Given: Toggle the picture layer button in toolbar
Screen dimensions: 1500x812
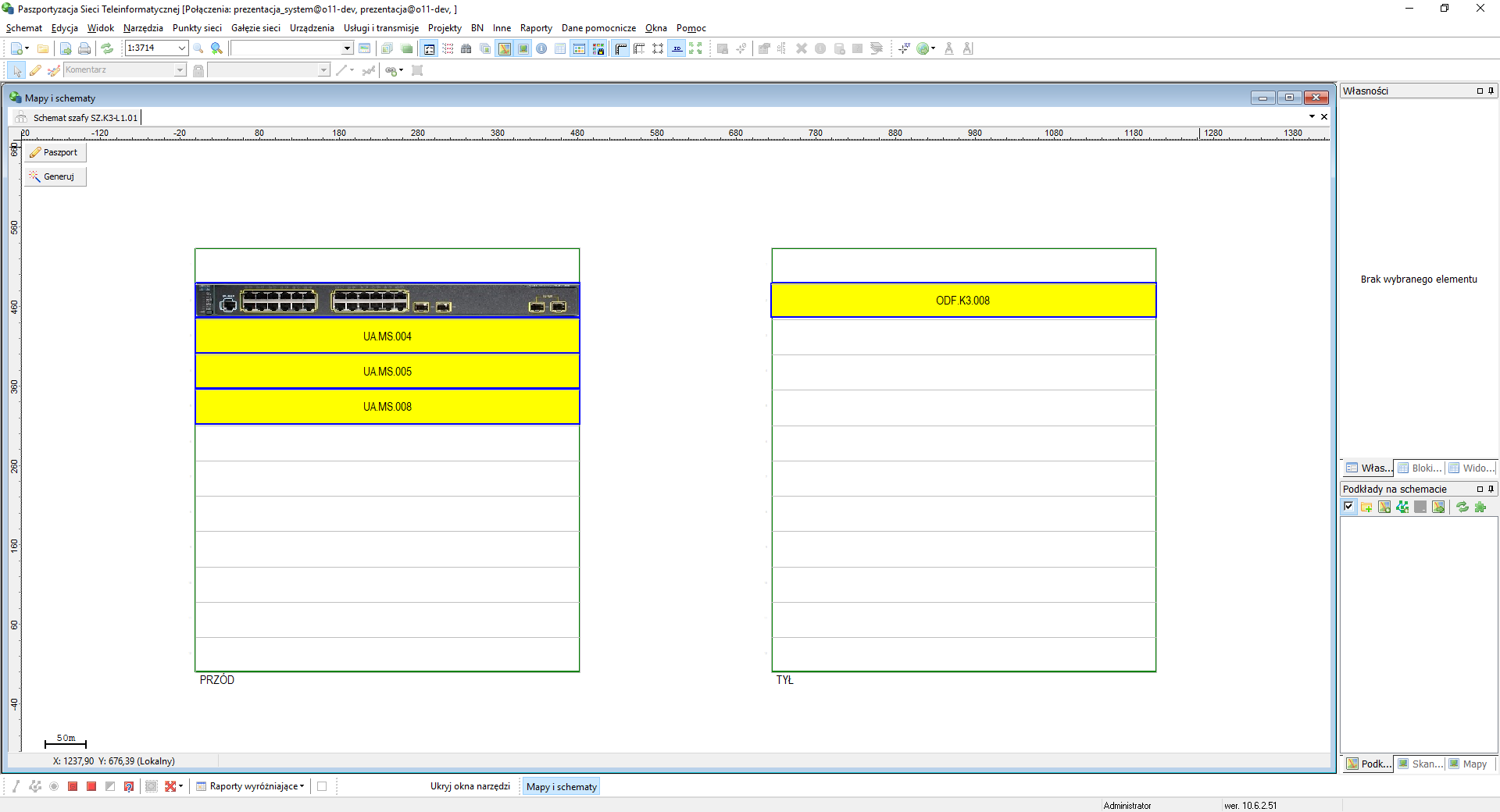Looking at the screenshot, I should click(x=523, y=48).
